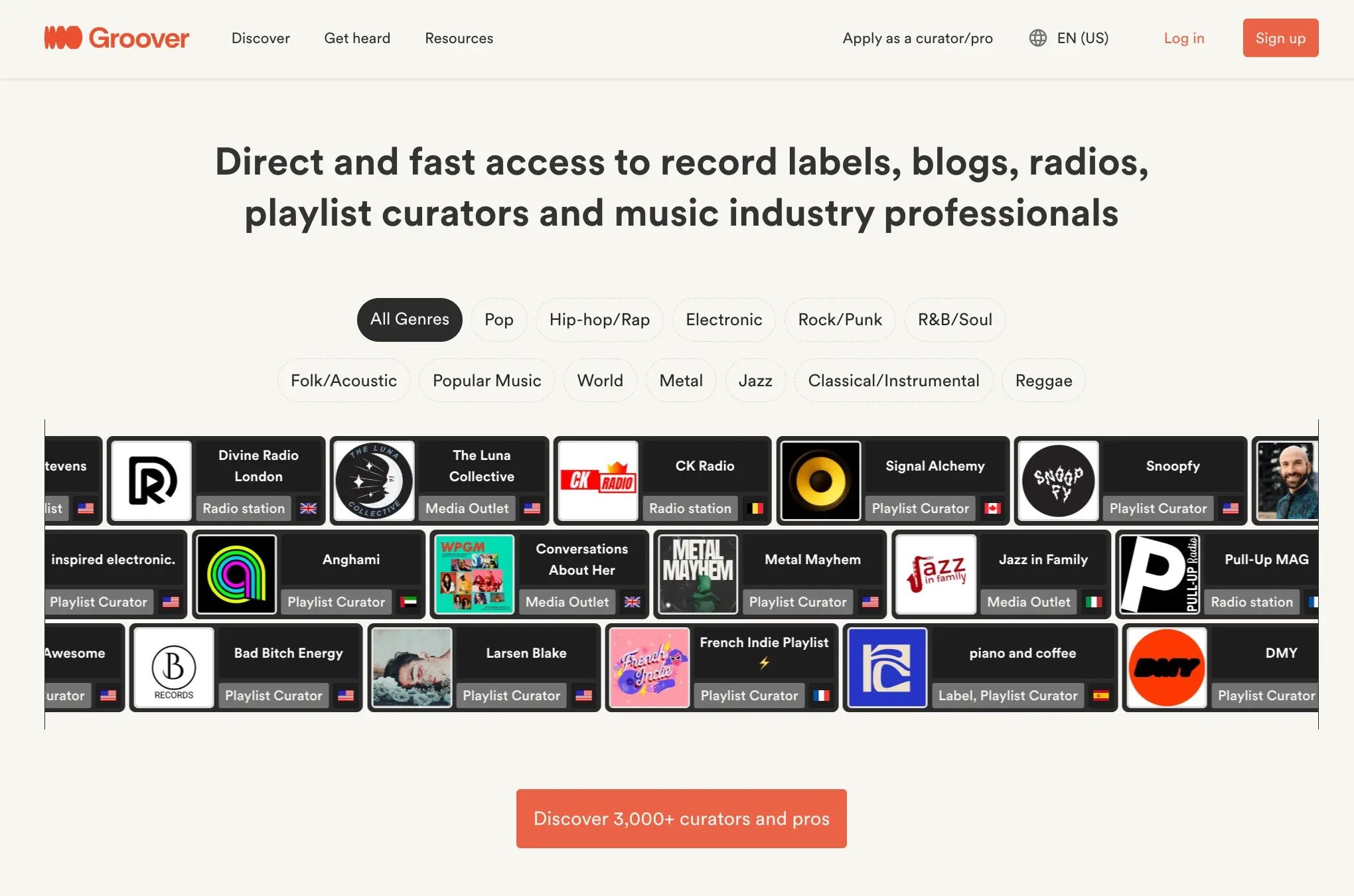Click The Luna Collective moon logo
This screenshot has width=1354, height=896.
[374, 481]
